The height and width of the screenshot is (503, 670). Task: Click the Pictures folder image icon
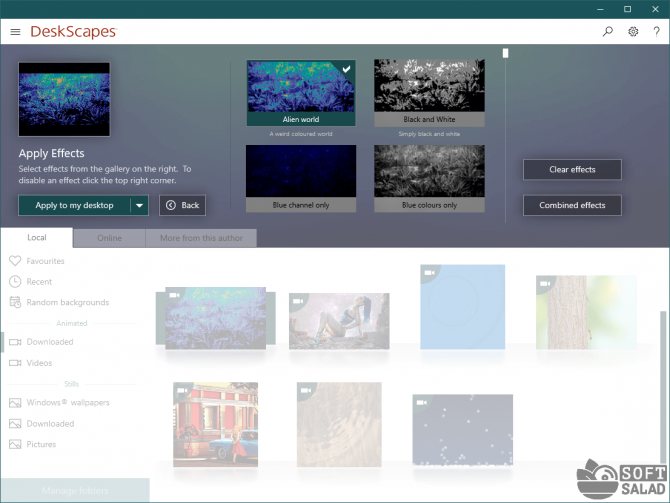[x=15, y=444]
